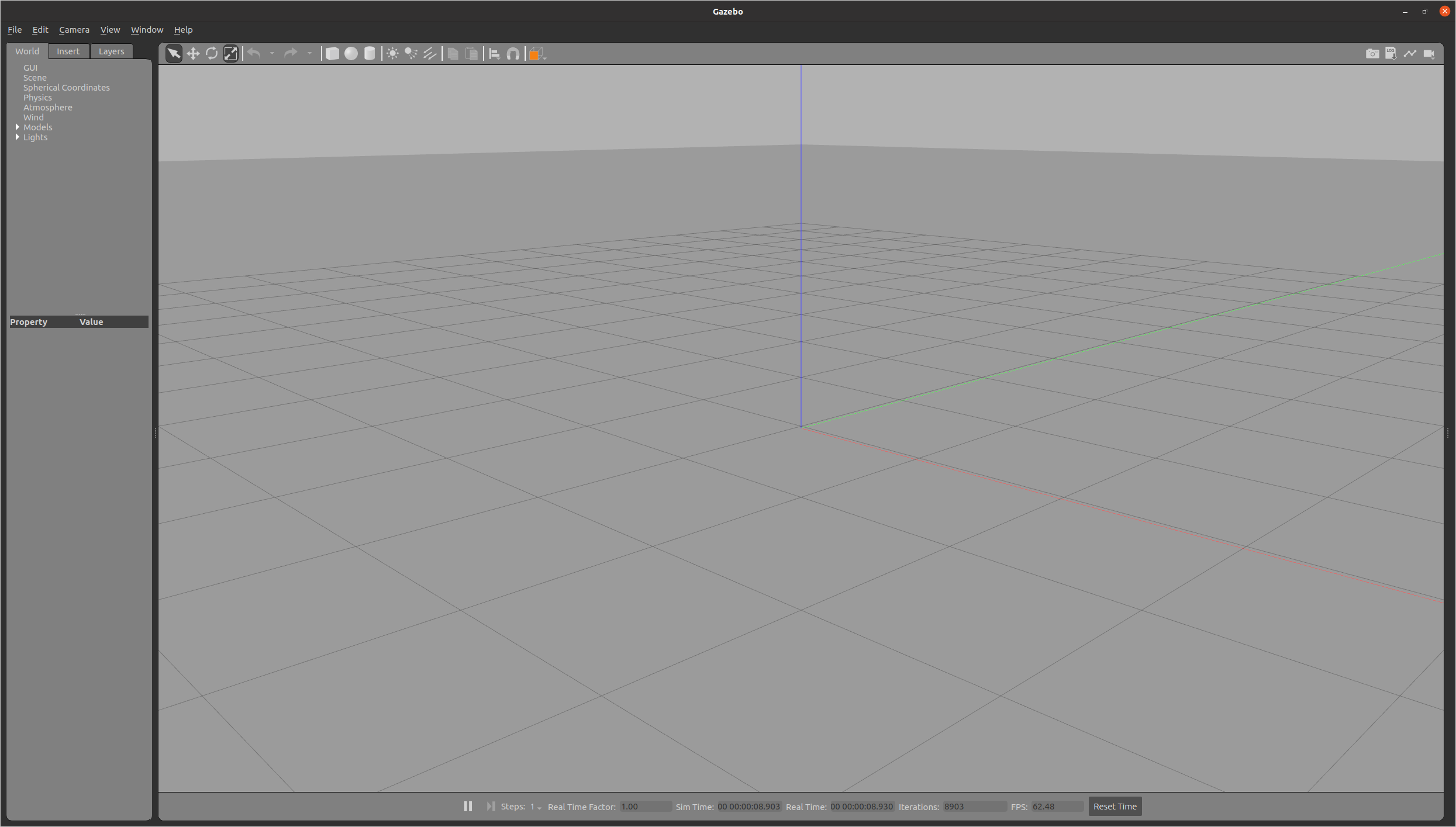Select the Translate mode tool
1456x827 pixels.
click(x=193, y=54)
